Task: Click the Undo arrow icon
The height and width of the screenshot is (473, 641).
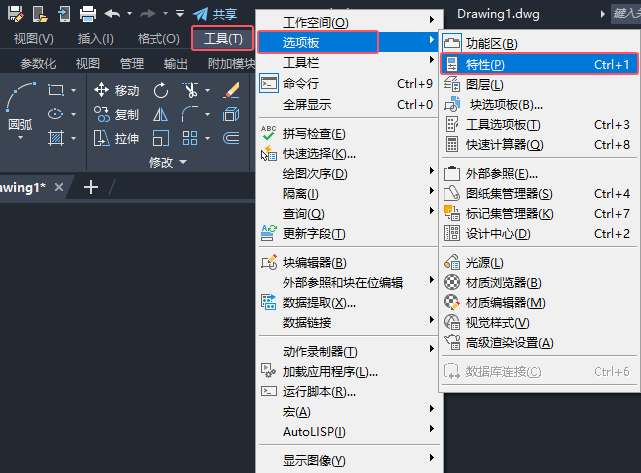Action: 112,14
